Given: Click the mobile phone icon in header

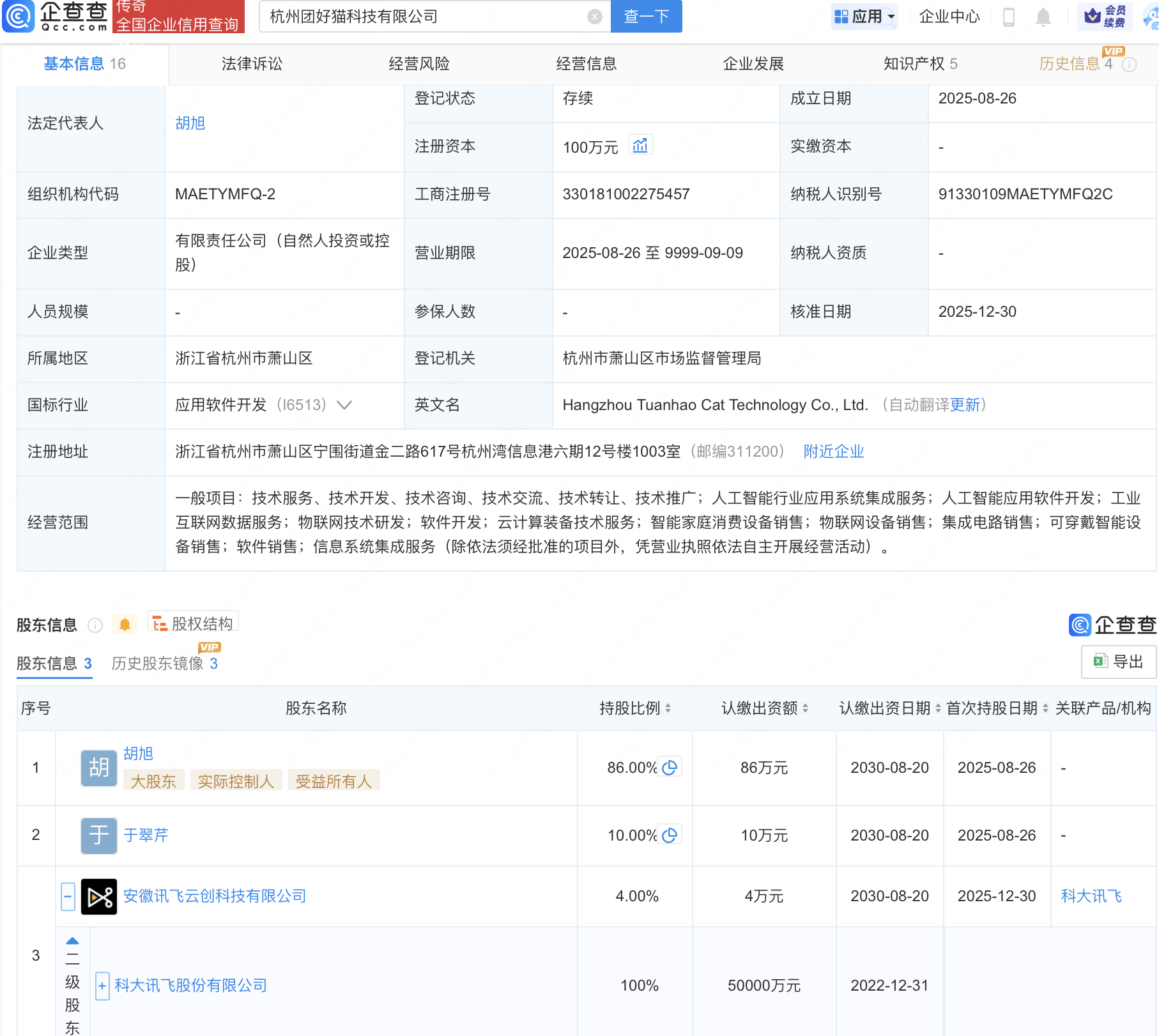Looking at the screenshot, I should click(1009, 17).
